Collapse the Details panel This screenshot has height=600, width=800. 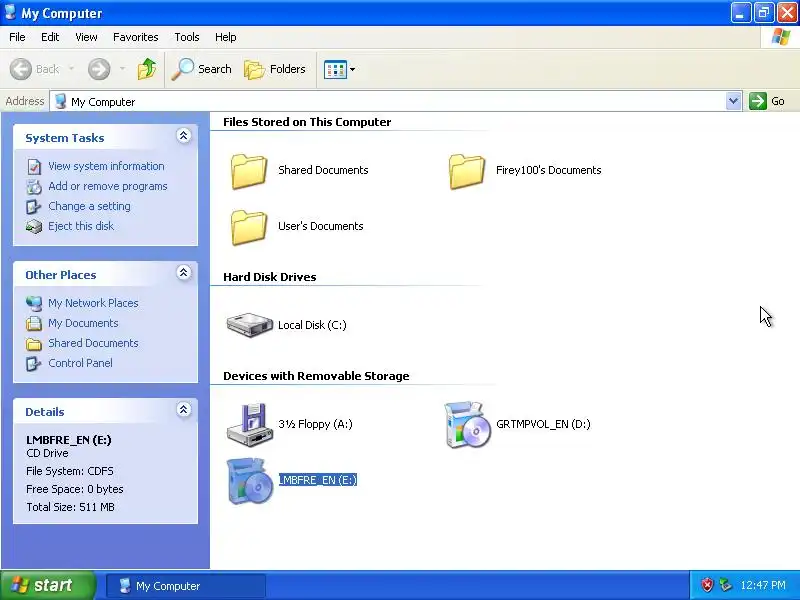pyautogui.click(x=184, y=410)
